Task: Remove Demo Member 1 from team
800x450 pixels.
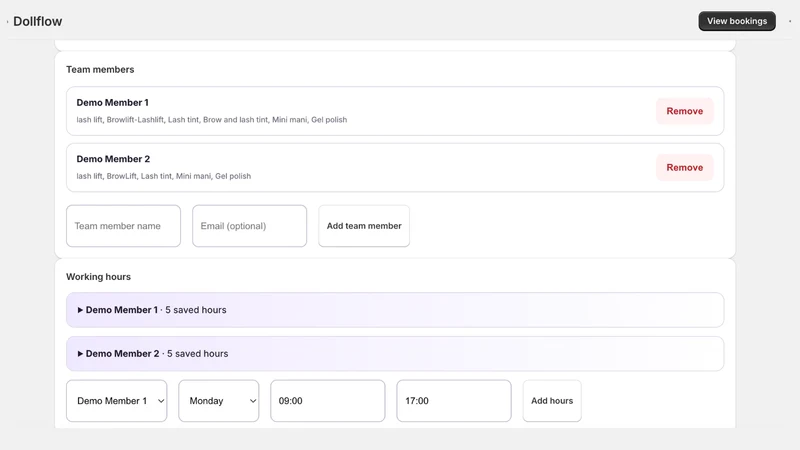Action: point(684,111)
